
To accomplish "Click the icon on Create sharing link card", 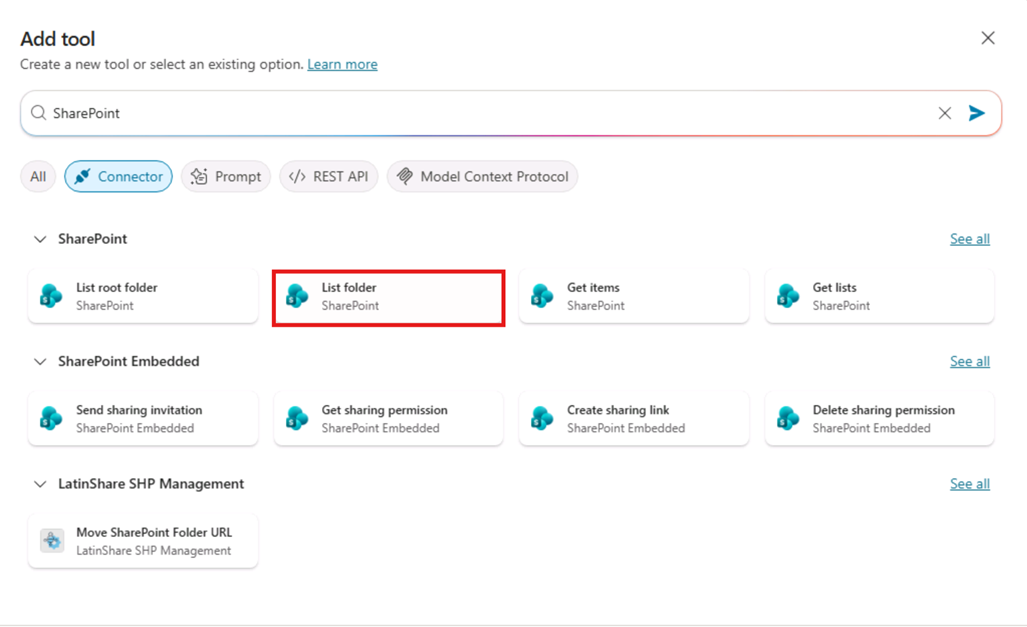I will click(x=542, y=419).
